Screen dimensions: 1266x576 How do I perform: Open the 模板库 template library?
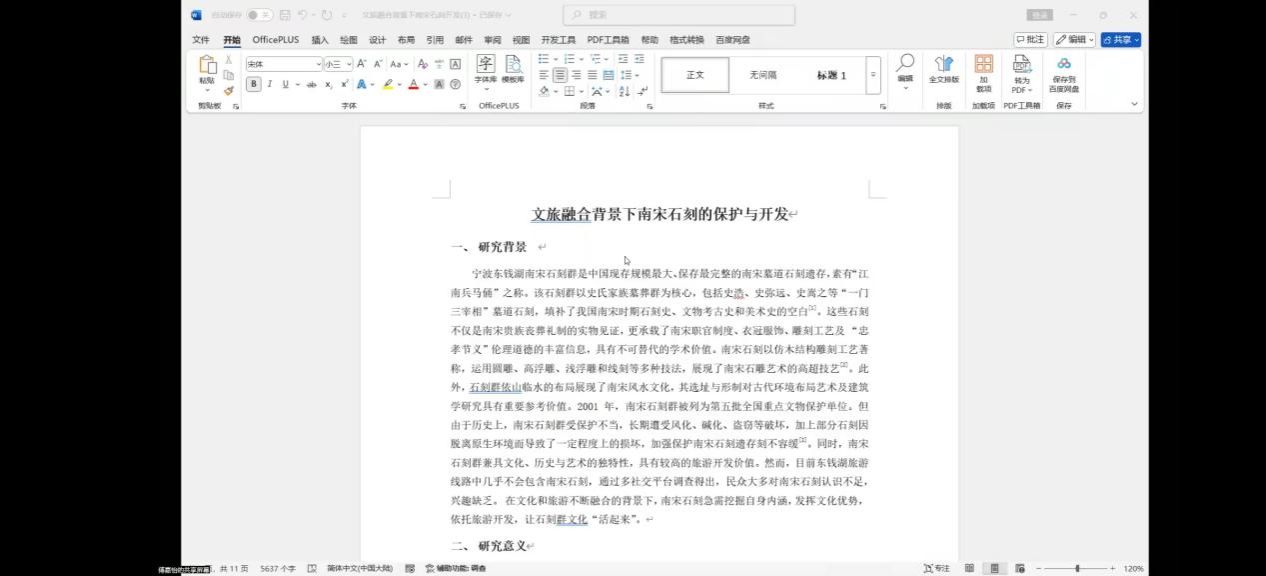coord(513,68)
